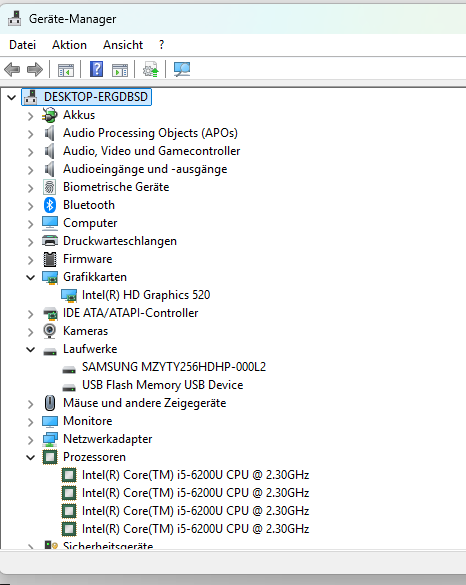Image resolution: width=466 pixels, height=585 pixels.
Task: Click the Biometrische Geräte fingerprint icon
Action: (50, 187)
